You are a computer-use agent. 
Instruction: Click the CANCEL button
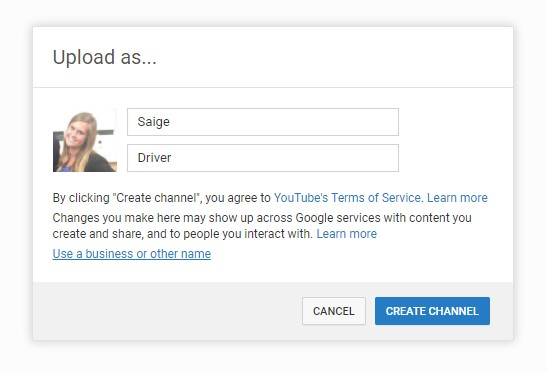tap(334, 311)
